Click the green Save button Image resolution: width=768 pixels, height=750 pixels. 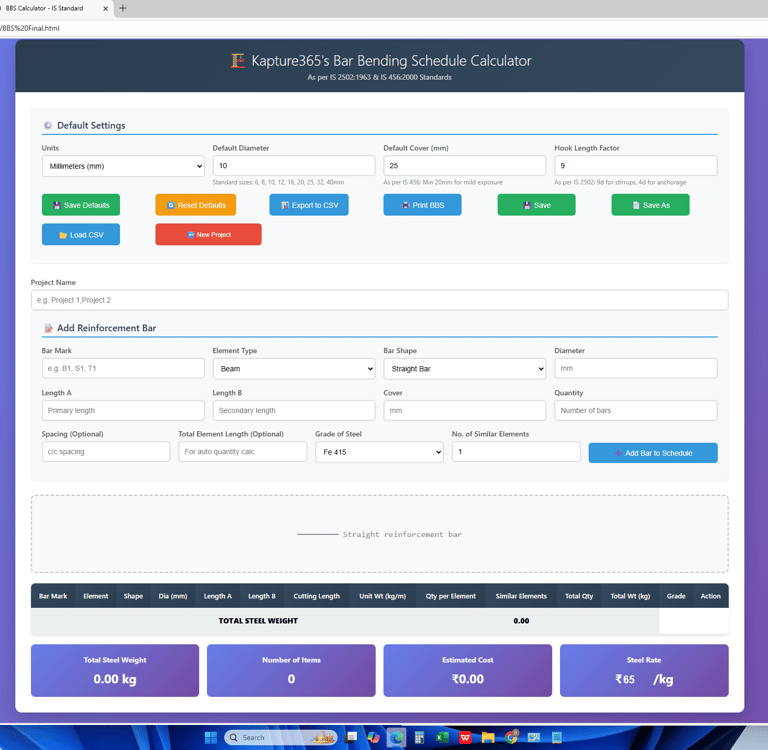(x=536, y=205)
